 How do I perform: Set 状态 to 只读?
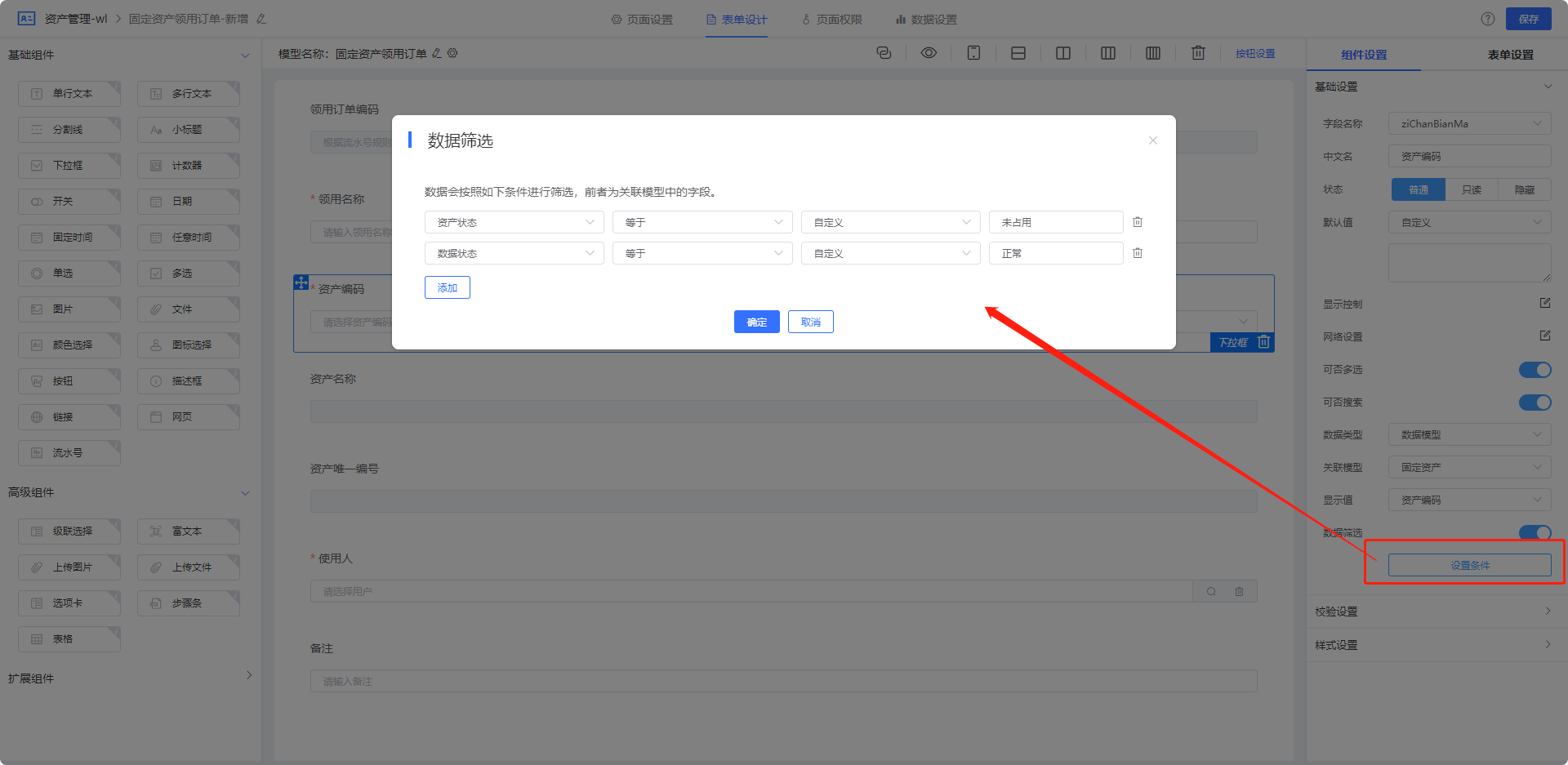point(1472,189)
